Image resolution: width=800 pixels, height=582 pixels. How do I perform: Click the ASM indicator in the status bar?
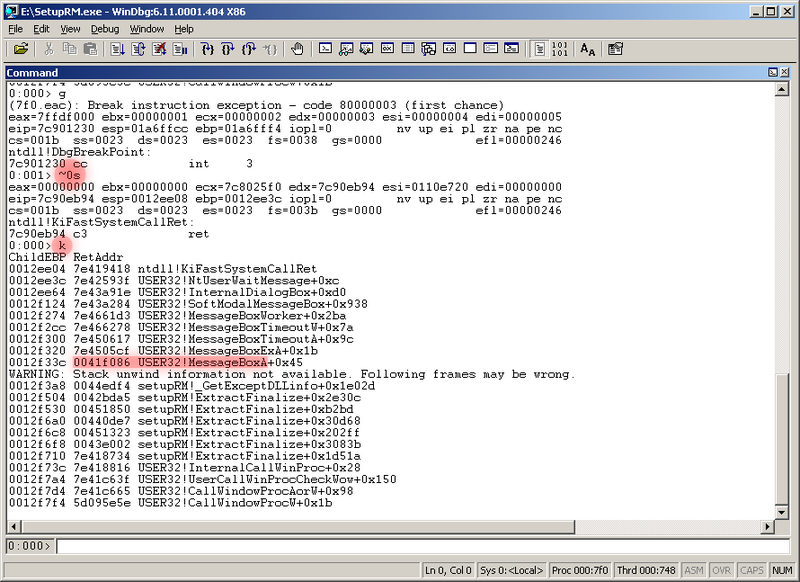[x=694, y=570]
